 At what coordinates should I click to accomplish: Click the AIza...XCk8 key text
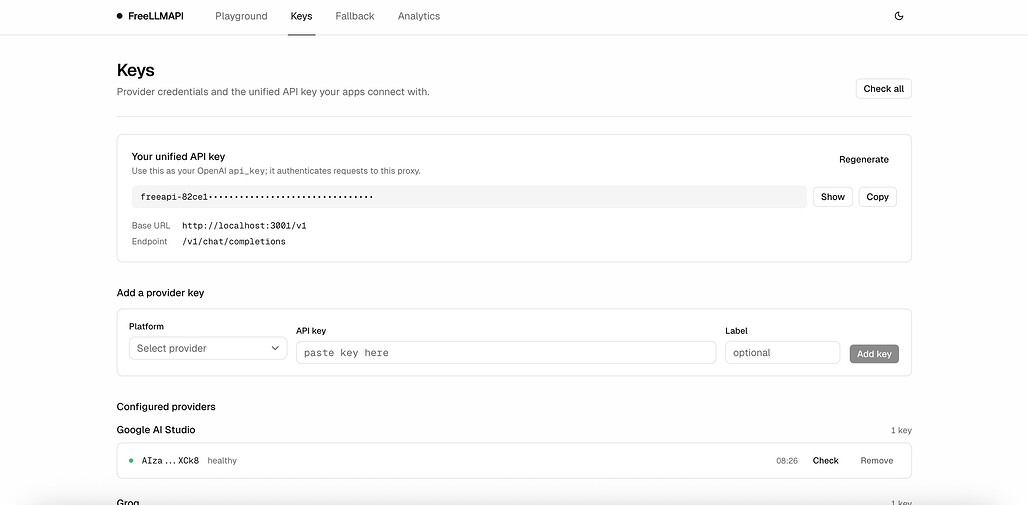(170, 460)
